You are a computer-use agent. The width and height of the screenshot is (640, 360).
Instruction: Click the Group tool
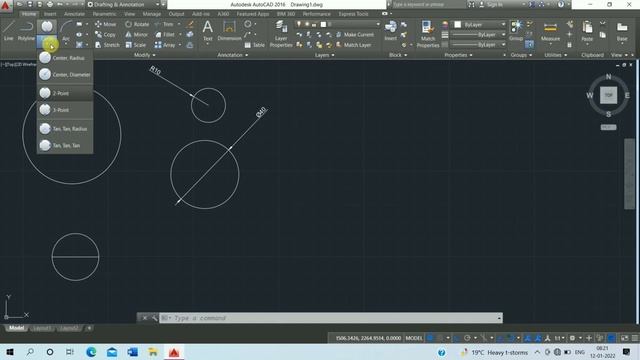pos(516,31)
